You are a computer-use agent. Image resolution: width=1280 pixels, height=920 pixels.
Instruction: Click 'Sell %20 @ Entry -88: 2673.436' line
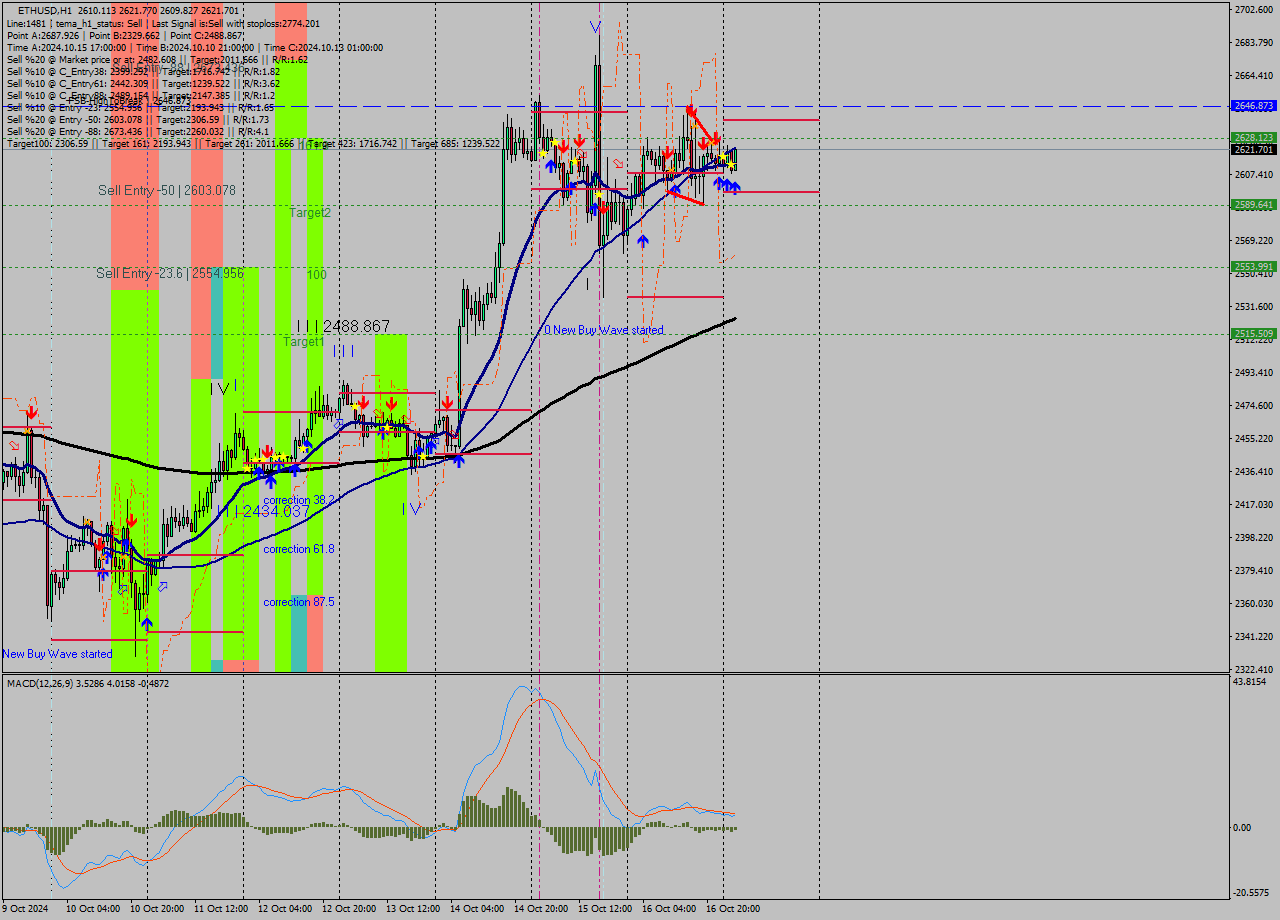[x=138, y=131]
